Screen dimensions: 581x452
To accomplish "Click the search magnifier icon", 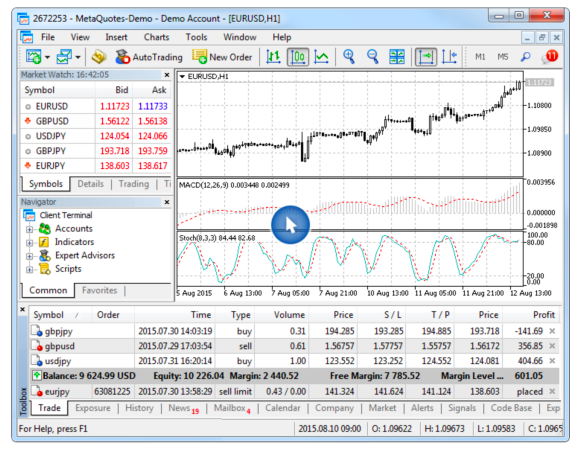I will (525, 57).
